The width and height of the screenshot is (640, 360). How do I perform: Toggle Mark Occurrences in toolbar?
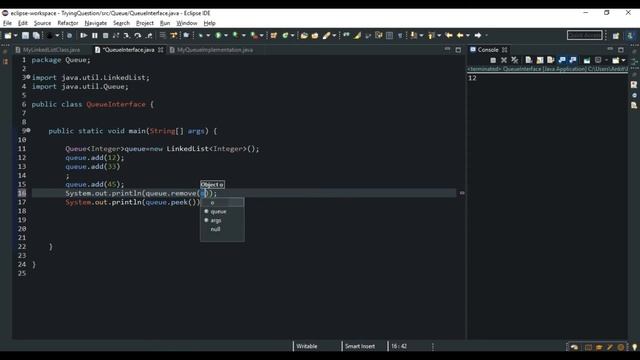pos(357,36)
